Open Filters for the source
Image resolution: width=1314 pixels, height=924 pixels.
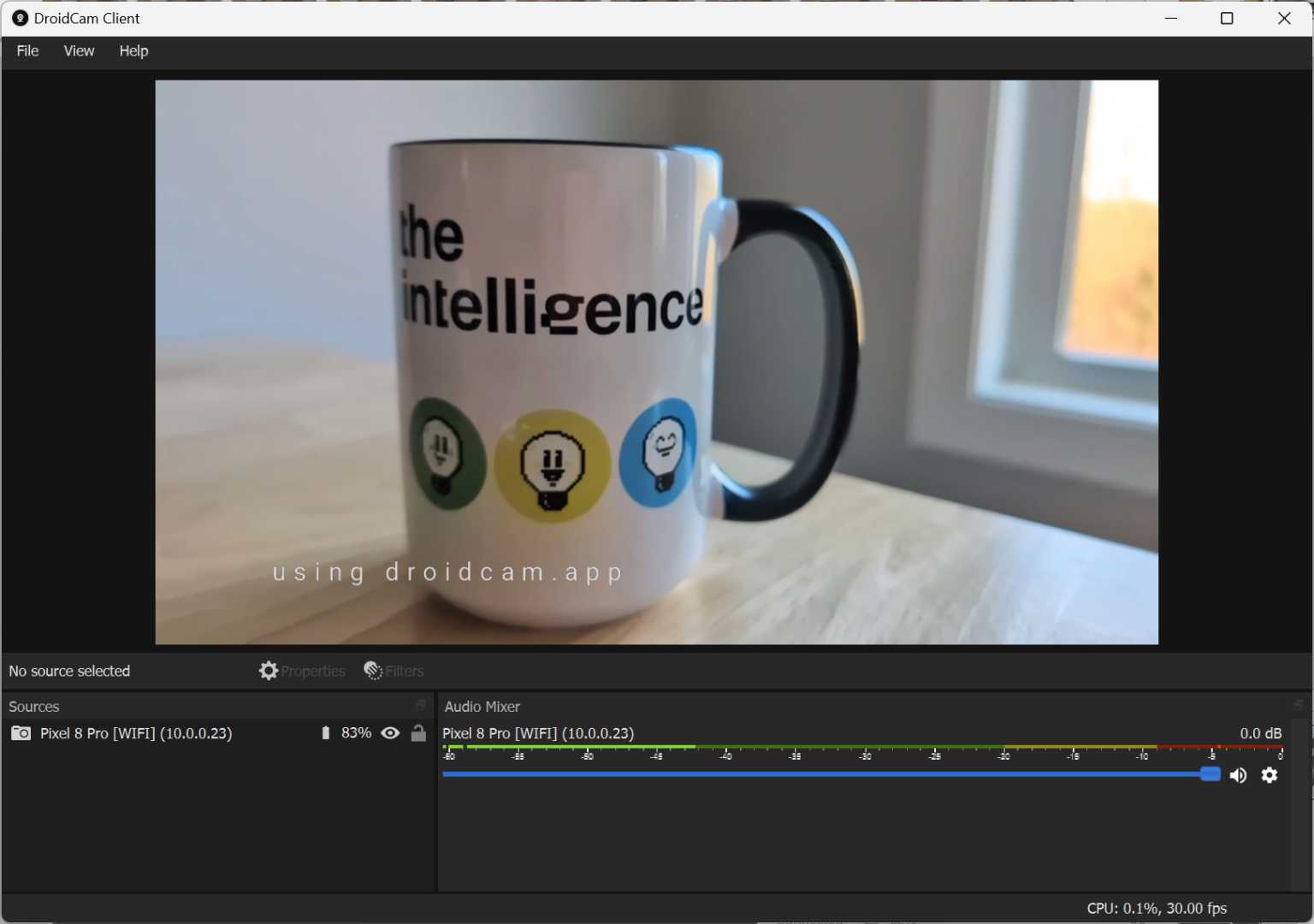[x=394, y=671]
